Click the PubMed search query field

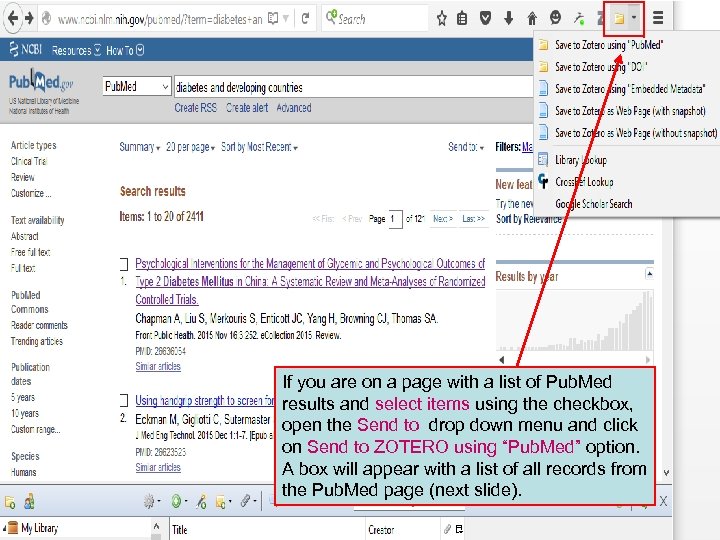click(x=354, y=87)
